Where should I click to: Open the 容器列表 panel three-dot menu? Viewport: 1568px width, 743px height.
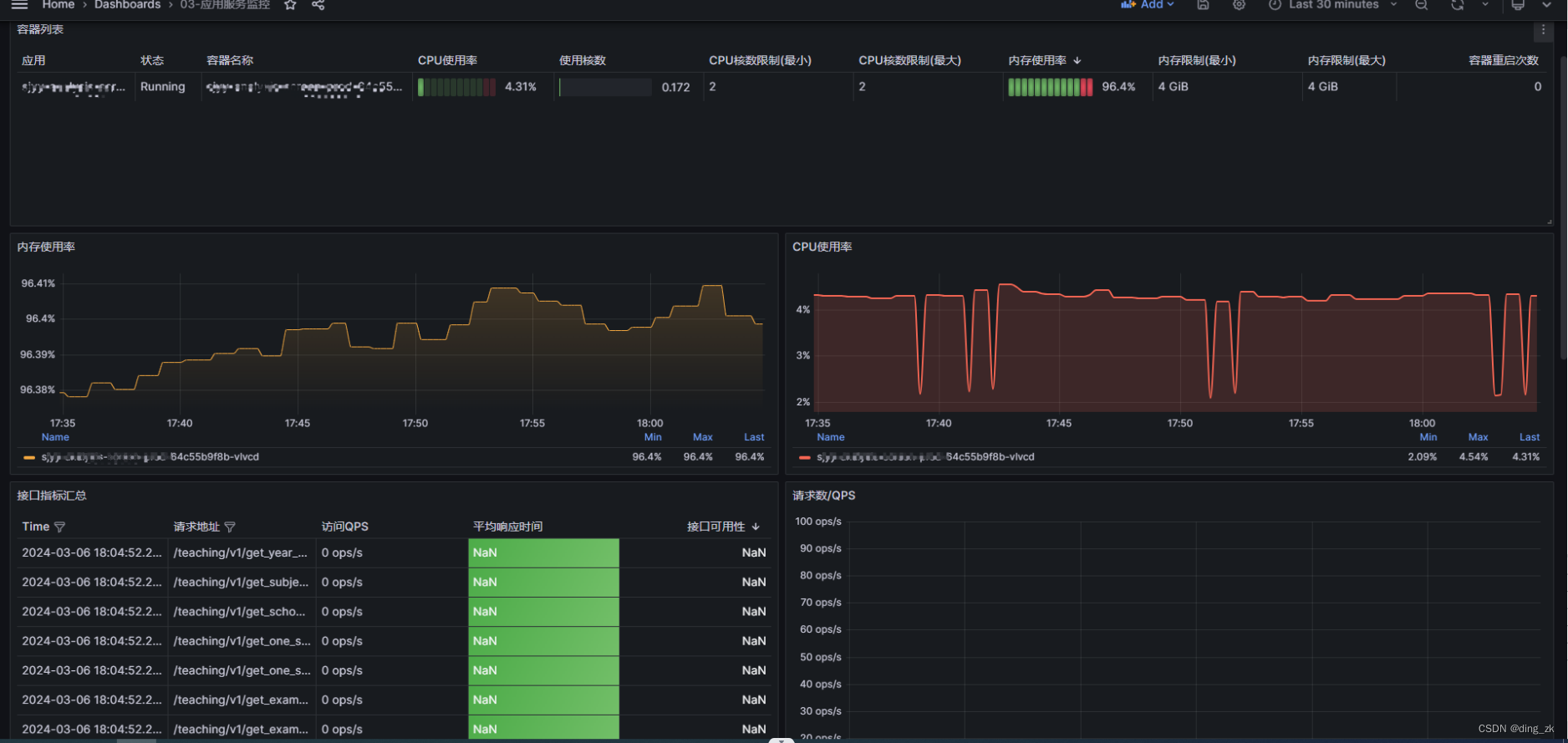1543,30
